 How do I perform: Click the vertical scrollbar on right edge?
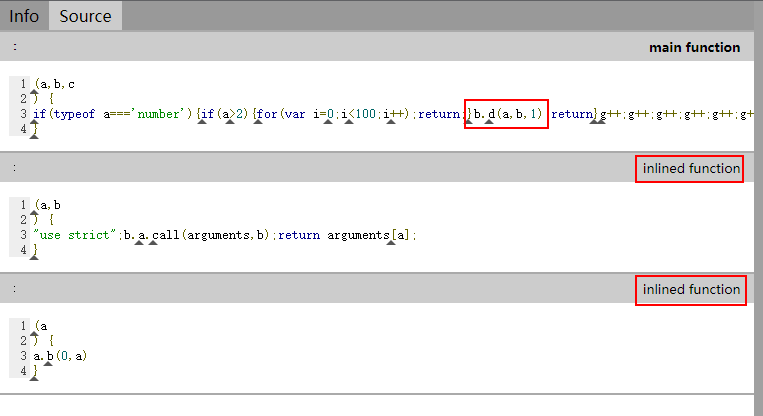pyautogui.click(x=759, y=209)
